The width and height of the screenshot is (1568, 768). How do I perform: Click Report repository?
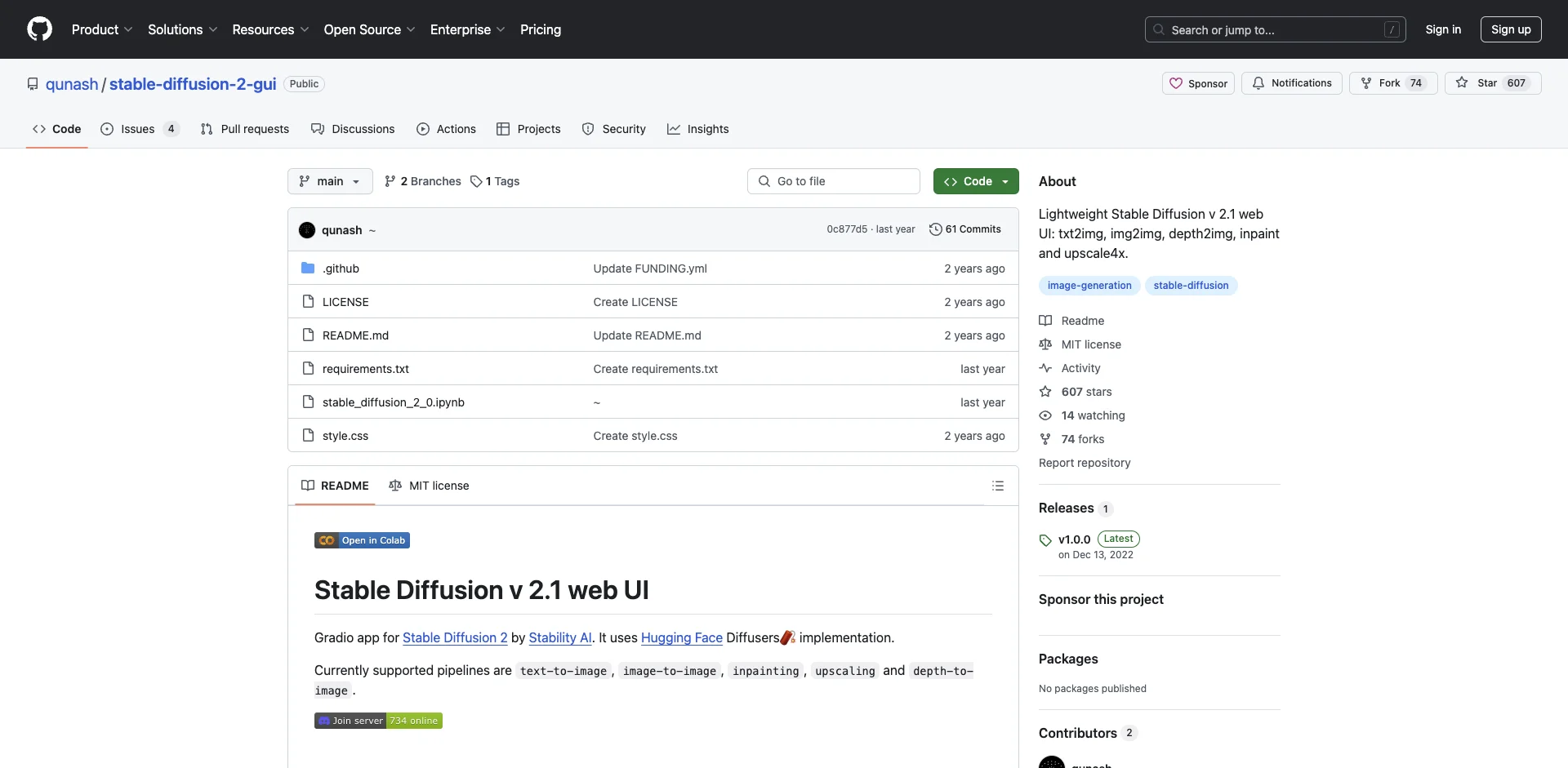1085,463
